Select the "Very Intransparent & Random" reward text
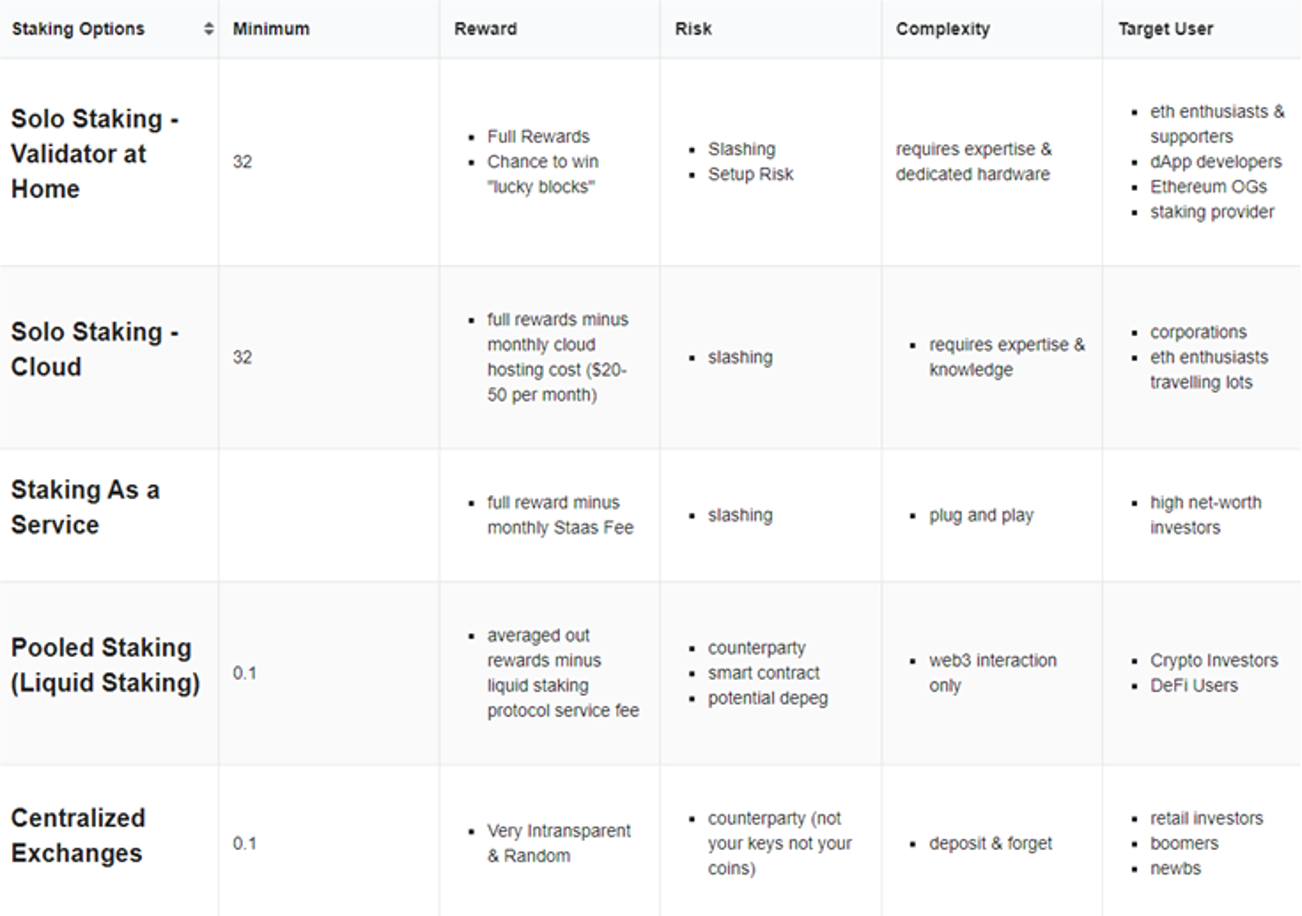1302x916 pixels. coord(558,843)
